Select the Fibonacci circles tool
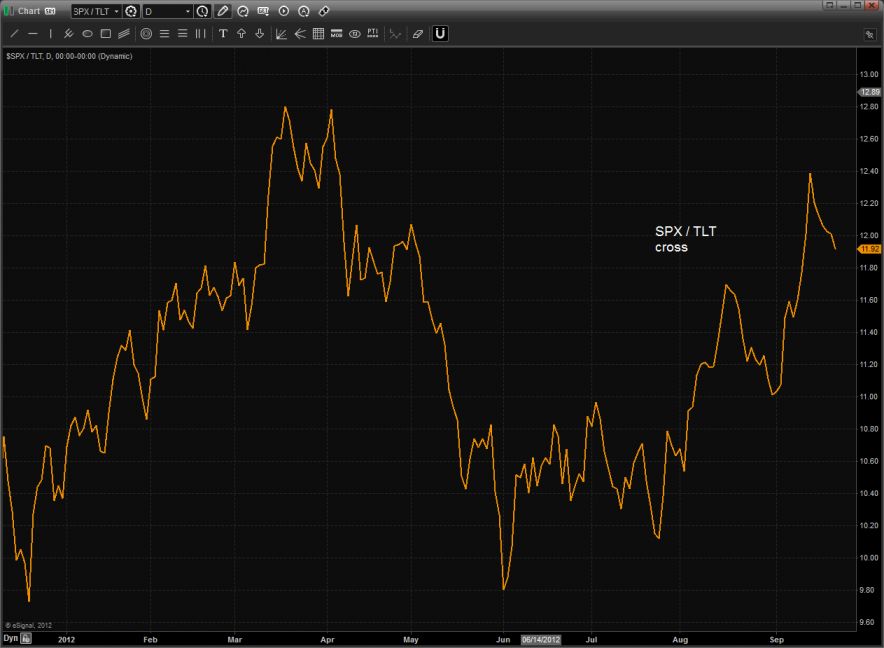 (x=146, y=33)
